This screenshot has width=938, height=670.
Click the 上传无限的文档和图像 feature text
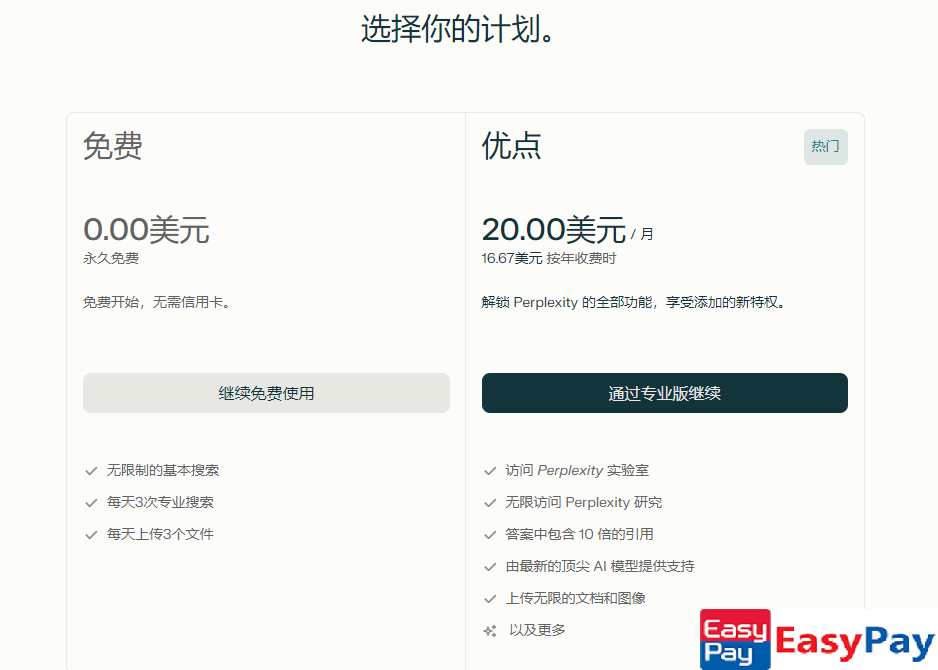pos(575,598)
